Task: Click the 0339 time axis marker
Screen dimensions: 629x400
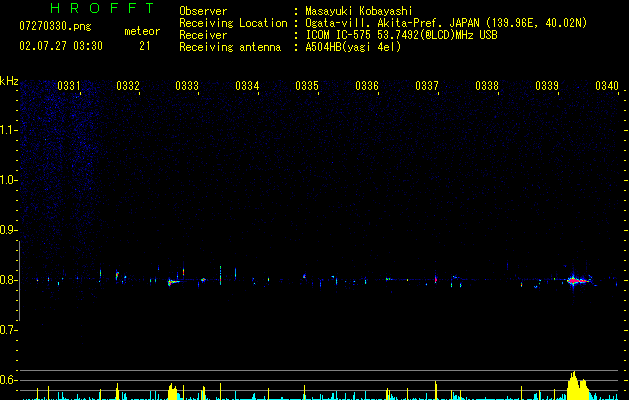Action: tap(547, 85)
